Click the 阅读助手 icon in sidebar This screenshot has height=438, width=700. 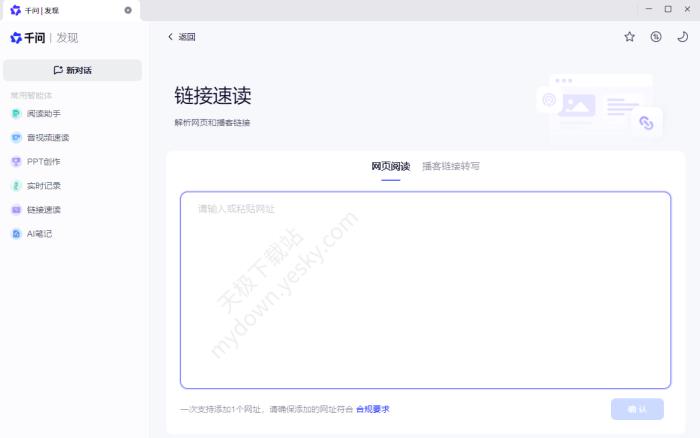click(x=16, y=114)
